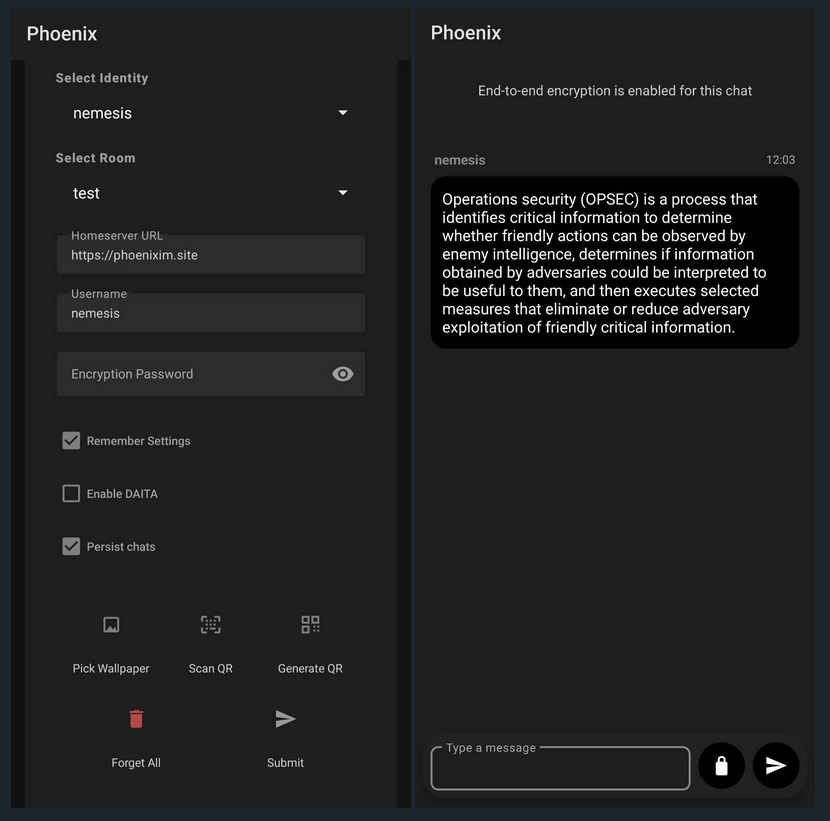Viewport: 830px width, 821px height.
Task: Enable the DAITA checkbox
Action: click(x=71, y=494)
